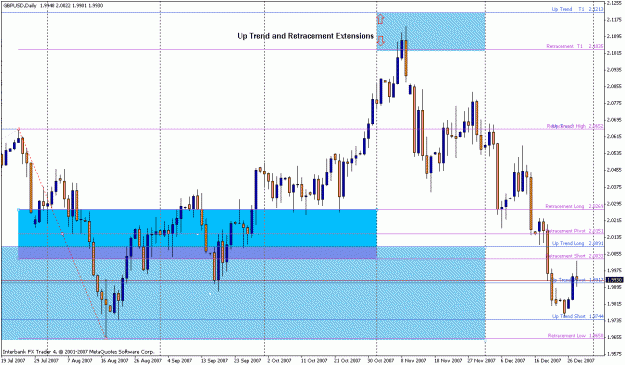The width and height of the screenshot is (625, 365).
Task: Click the 1.9575 price axis value
Action: pyautogui.click(x=614, y=353)
